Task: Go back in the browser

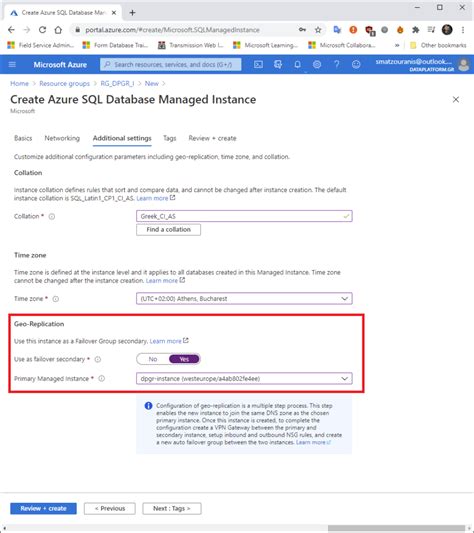Action: 11,30
